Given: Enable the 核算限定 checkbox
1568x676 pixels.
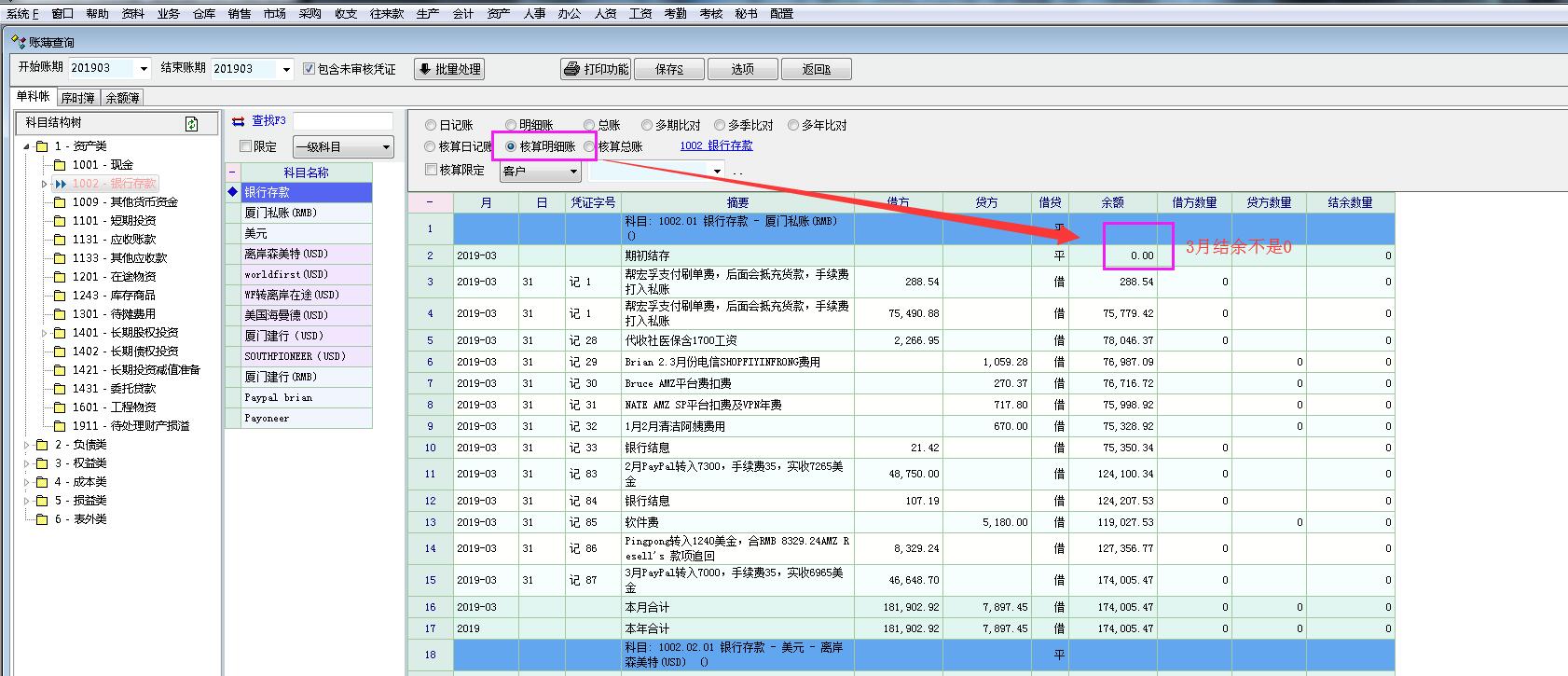Looking at the screenshot, I should coord(431,170).
